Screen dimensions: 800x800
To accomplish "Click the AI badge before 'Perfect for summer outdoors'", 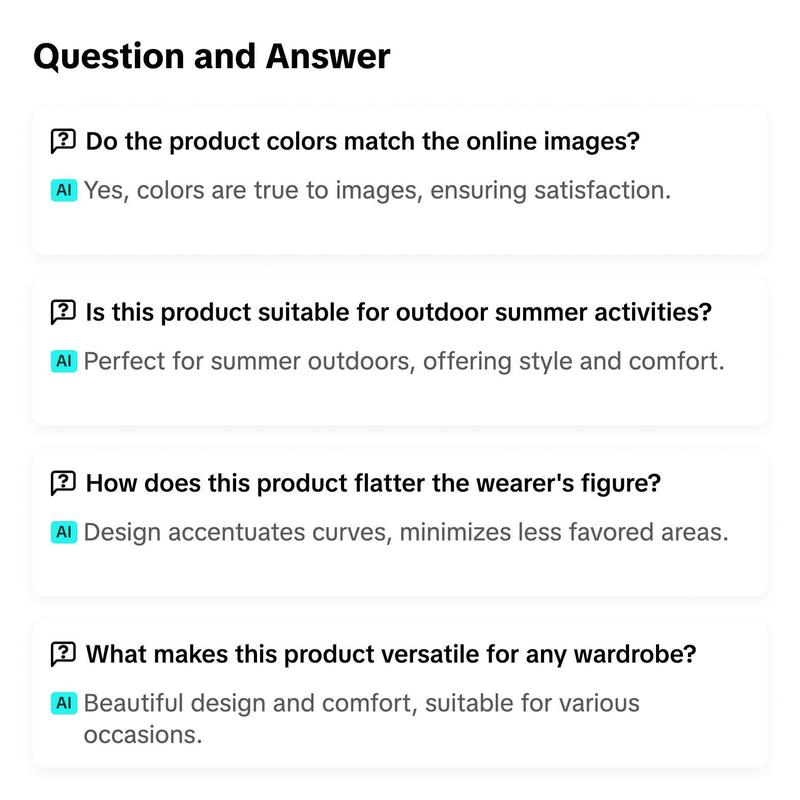I will (x=64, y=361).
